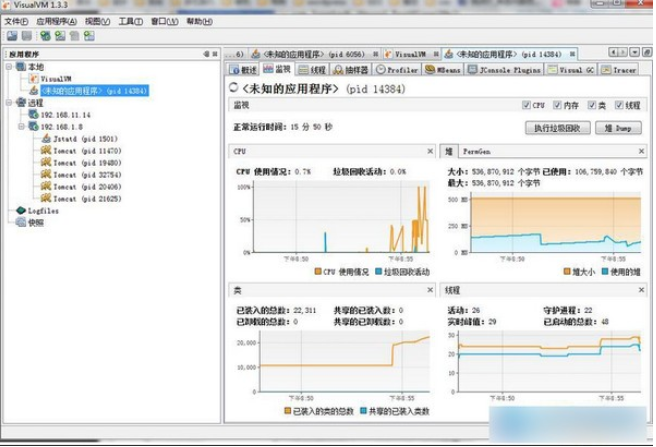Image resolution: width=656 pixels, height=447 pixels.
Task: Collapse the 本地 tree node
Action: tap(9, 67)
